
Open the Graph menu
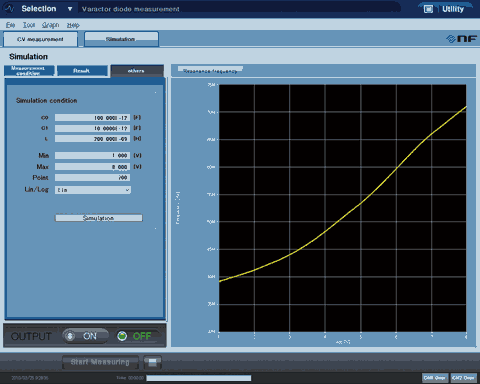tap(51, 25)
